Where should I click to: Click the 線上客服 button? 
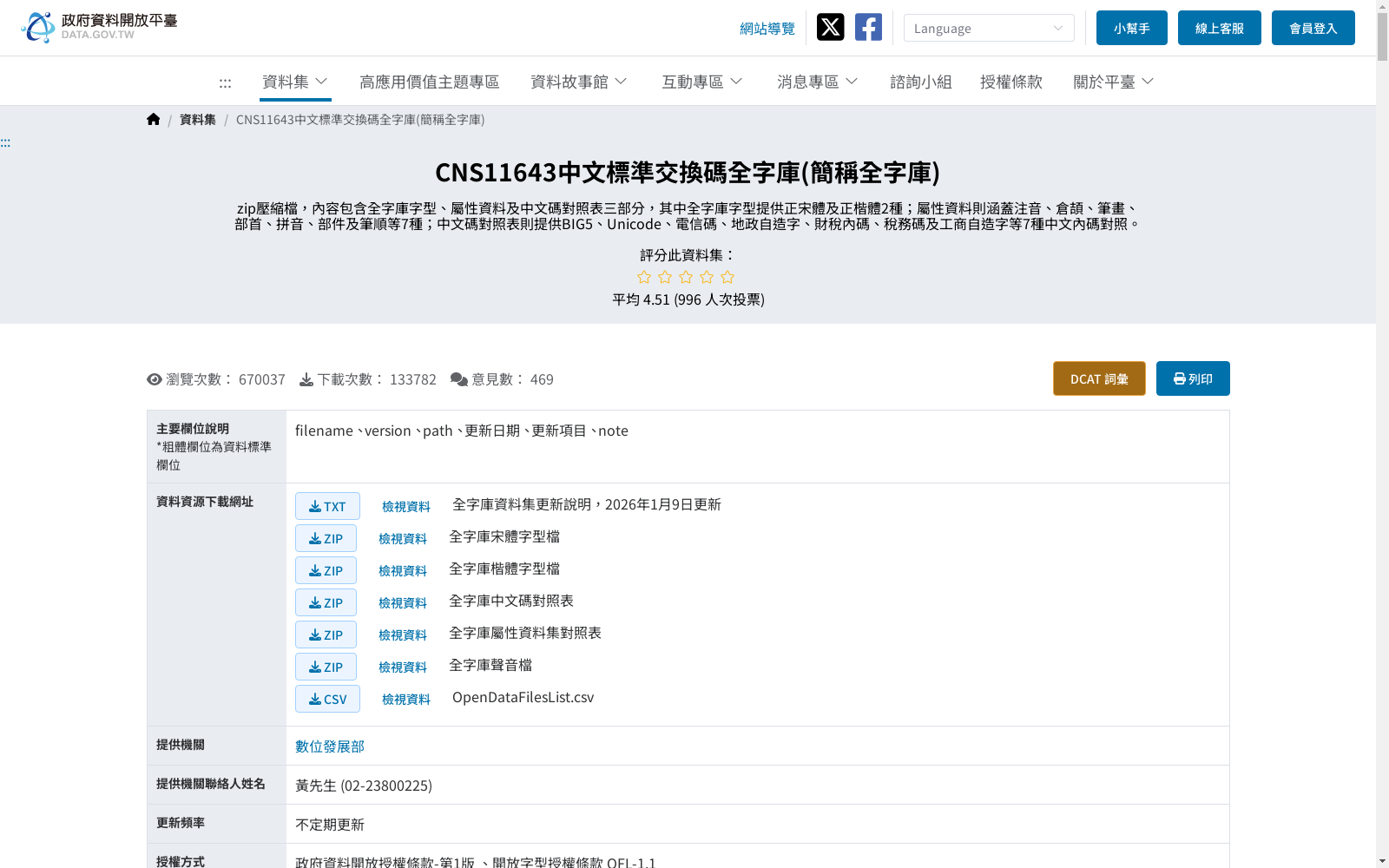[1220, 28]
